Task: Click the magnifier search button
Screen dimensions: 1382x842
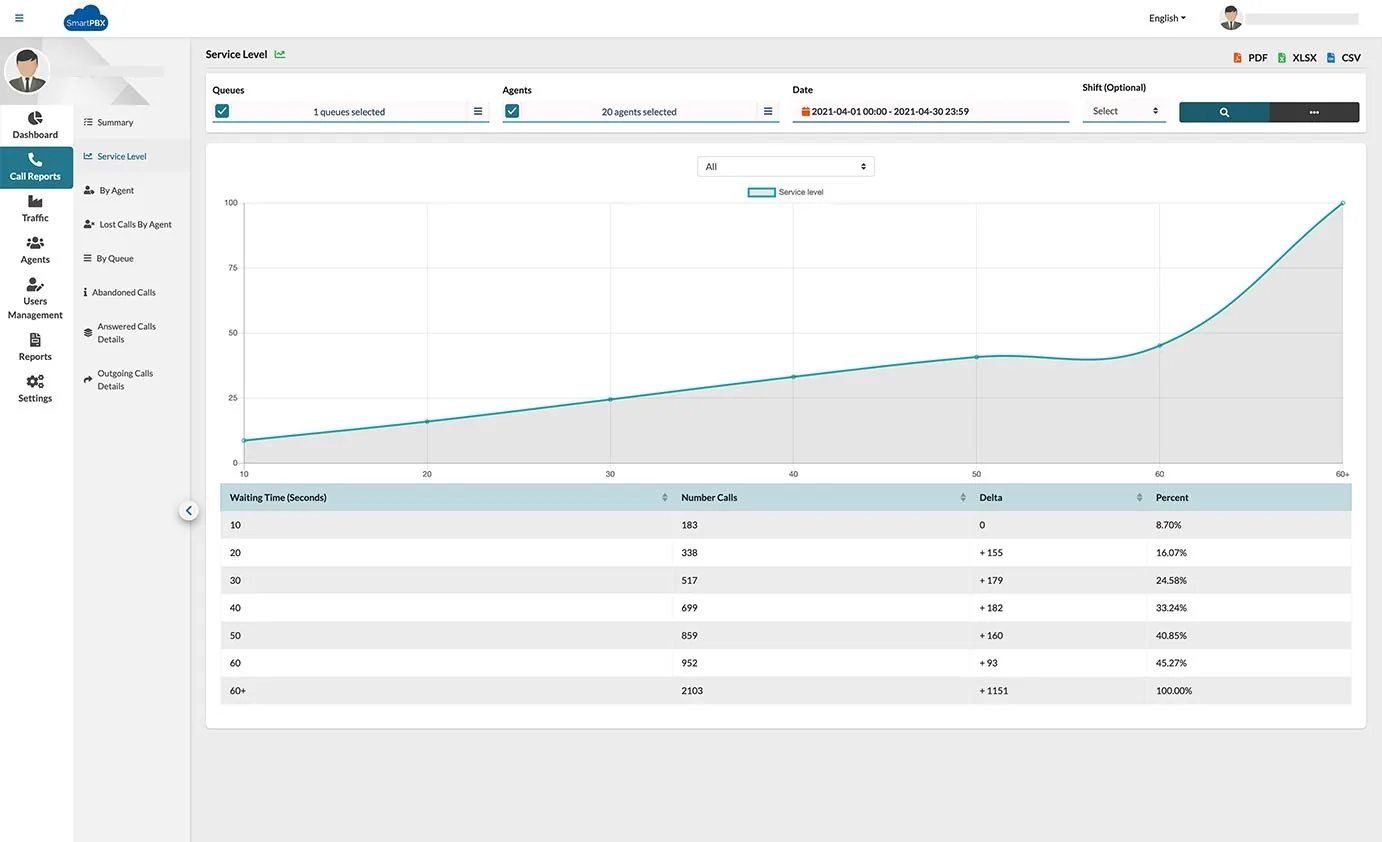Action: pos(1224,112)
